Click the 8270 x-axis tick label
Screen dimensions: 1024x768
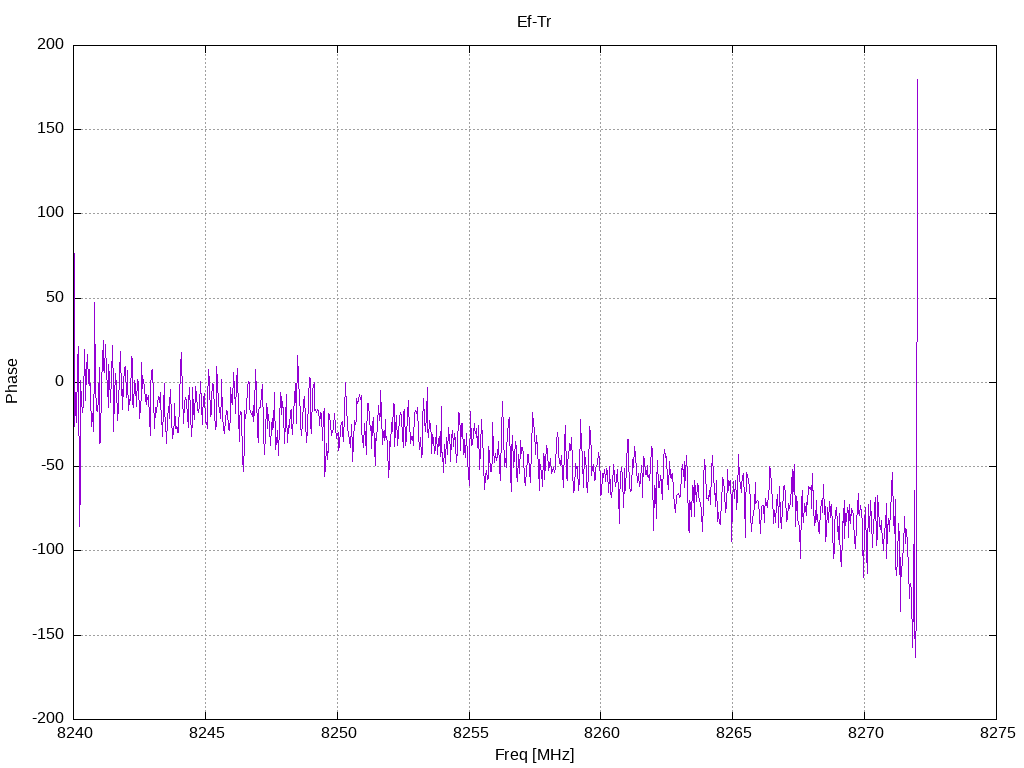(x=864, y=734)
